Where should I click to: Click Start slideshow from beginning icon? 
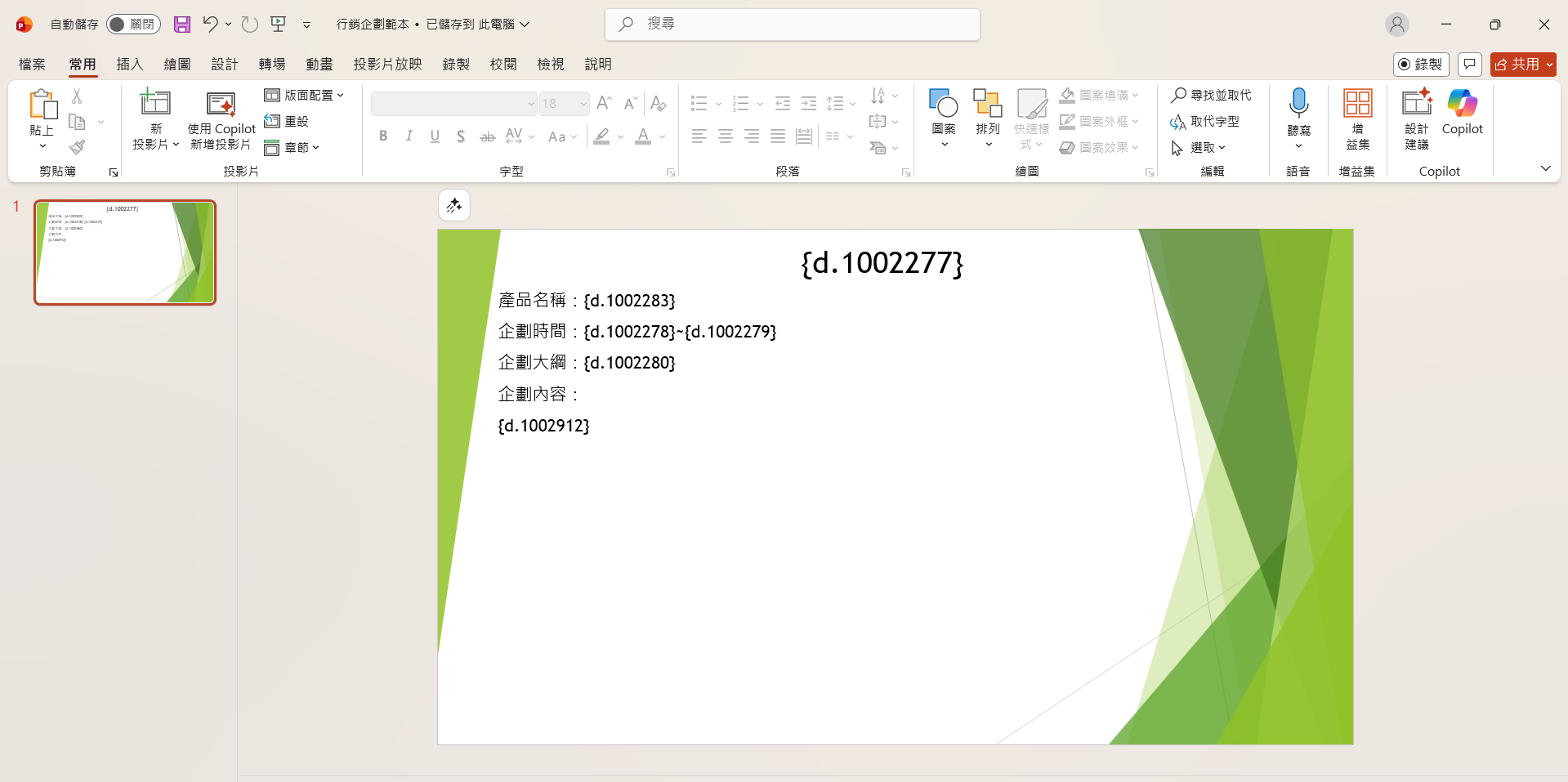[279, 25]
